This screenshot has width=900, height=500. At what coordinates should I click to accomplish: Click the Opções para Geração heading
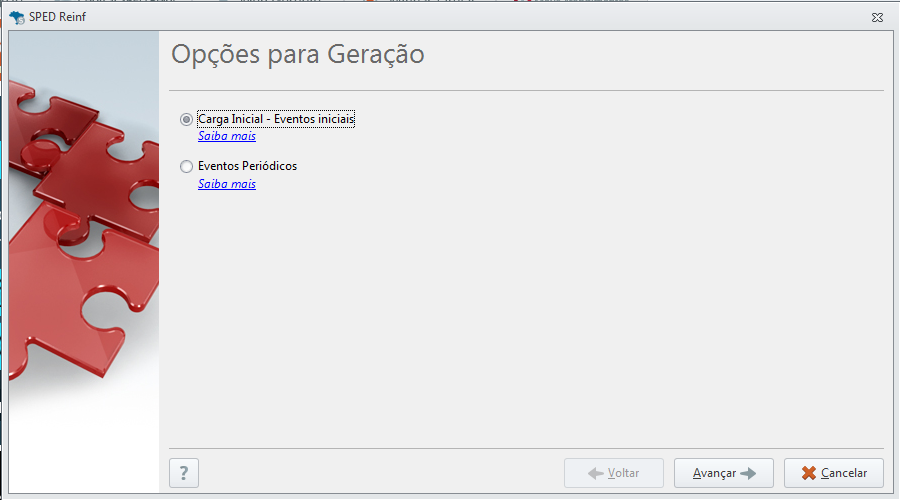click(x=297, y=55)
